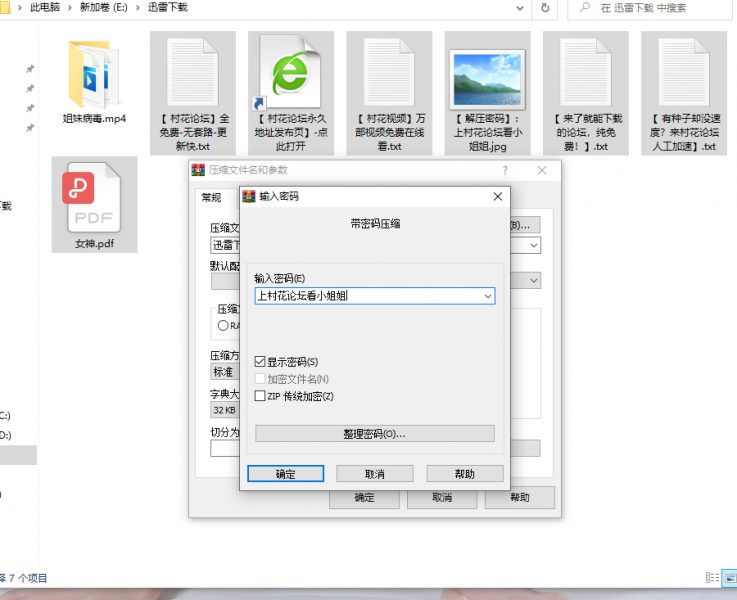This screenshot has width=737, height=600.
Task: Uncheck the 显示密码 checkbox
Action: coord(261,362)
